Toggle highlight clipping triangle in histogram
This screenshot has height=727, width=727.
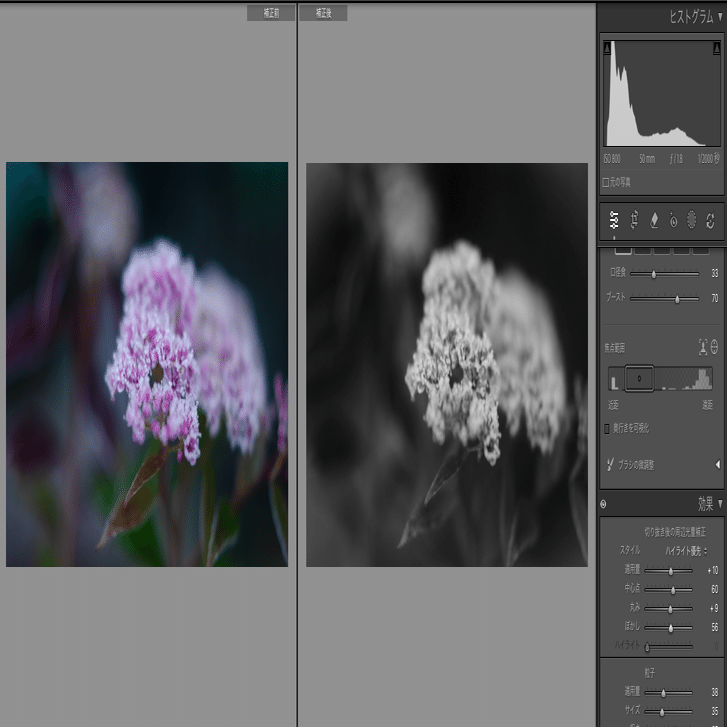click(x=716, y=47)
